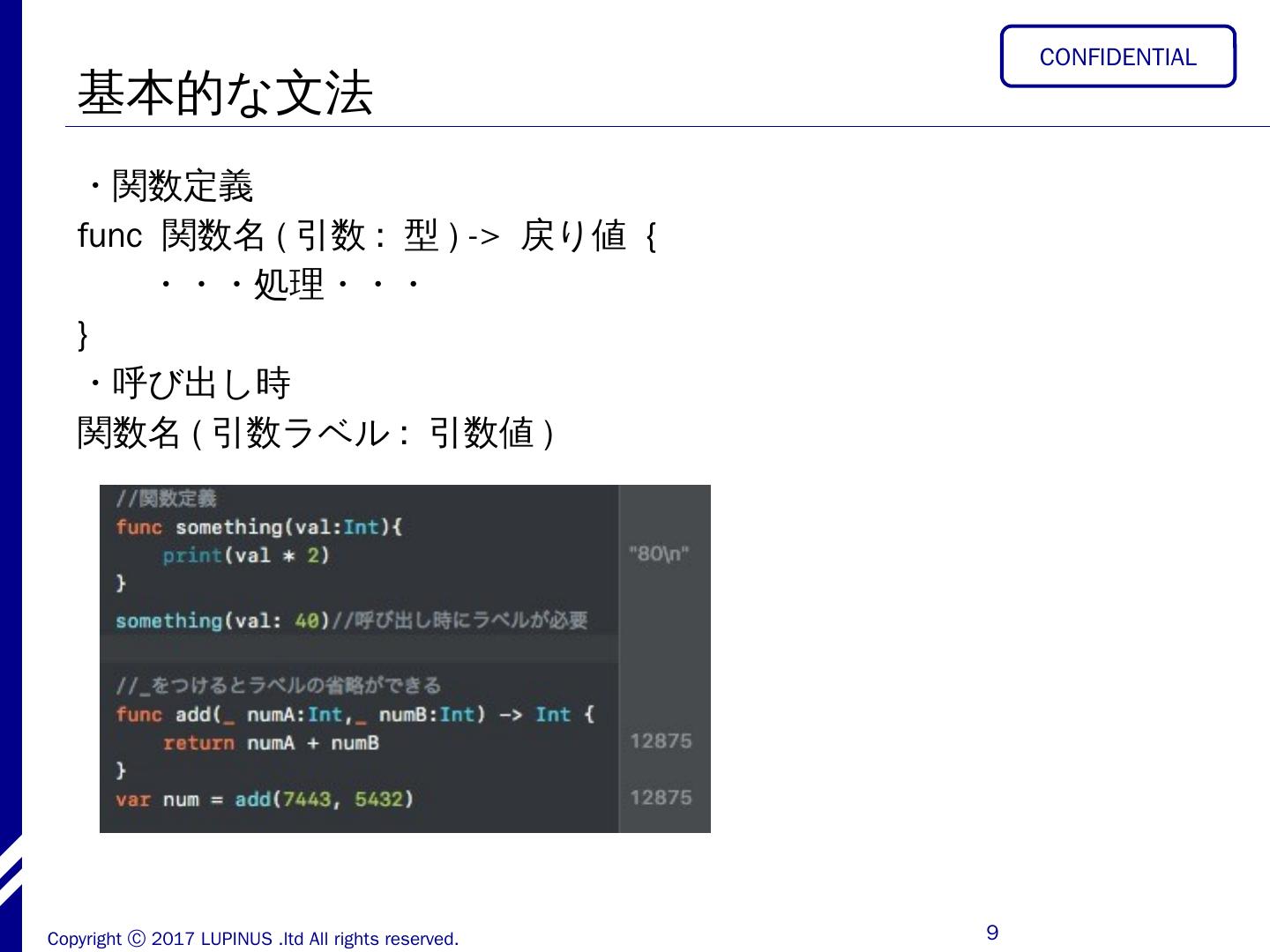
Task: Click the //_をつけると comment line
Action: coord(278,685)
